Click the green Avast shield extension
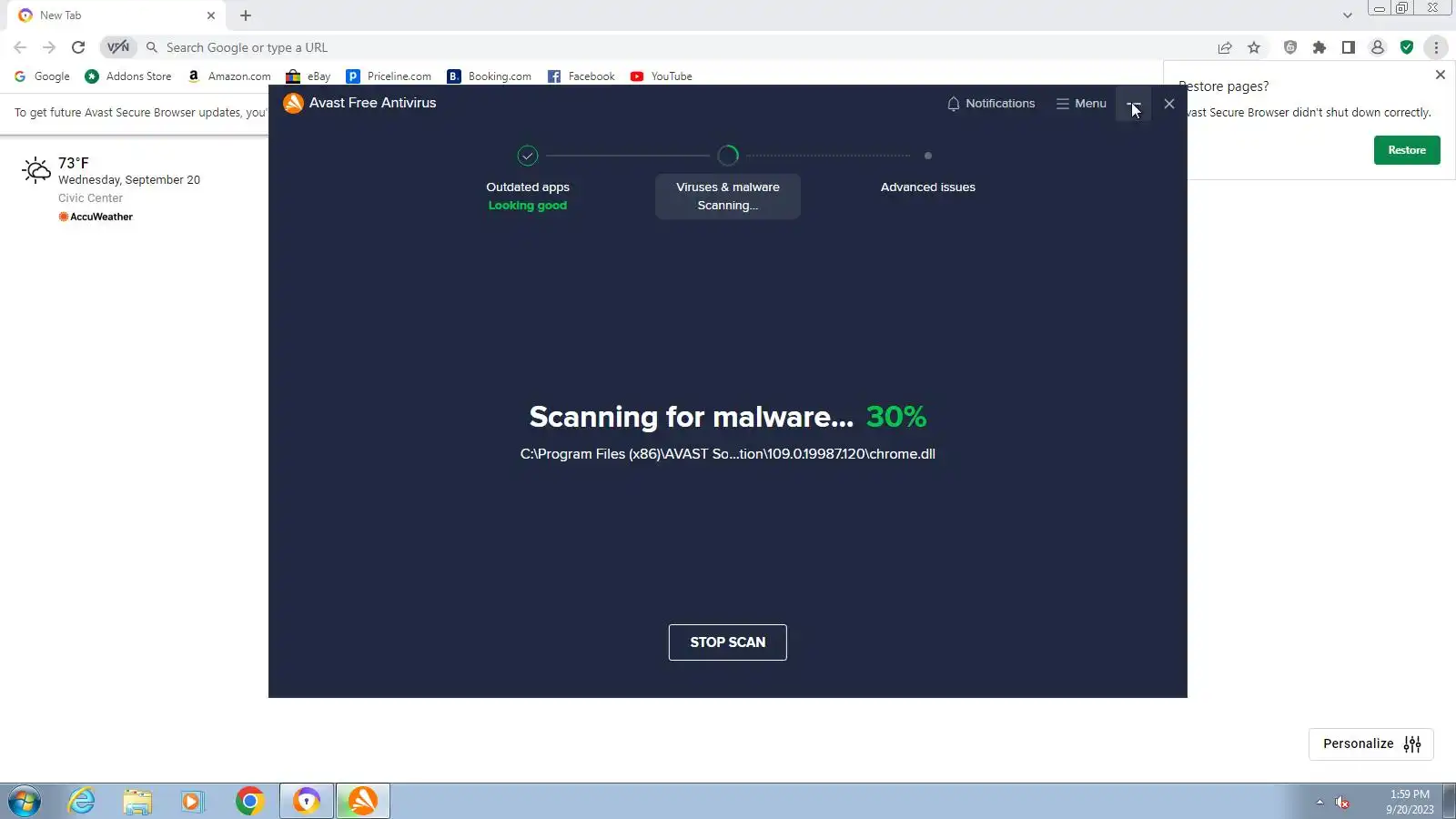 pyautogui.click(x=1407, y=47)
